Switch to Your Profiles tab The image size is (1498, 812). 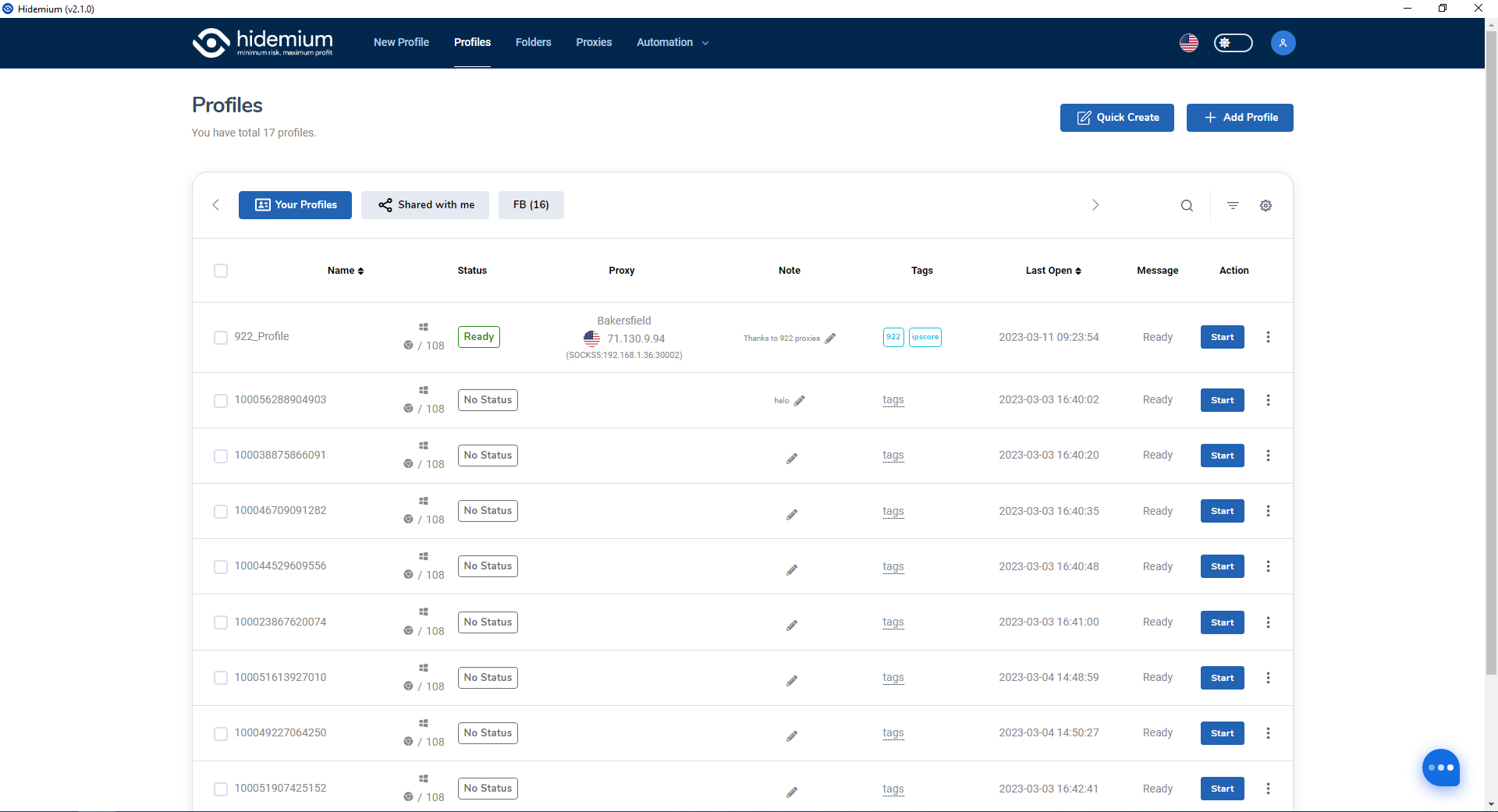(x=295, y=205)
